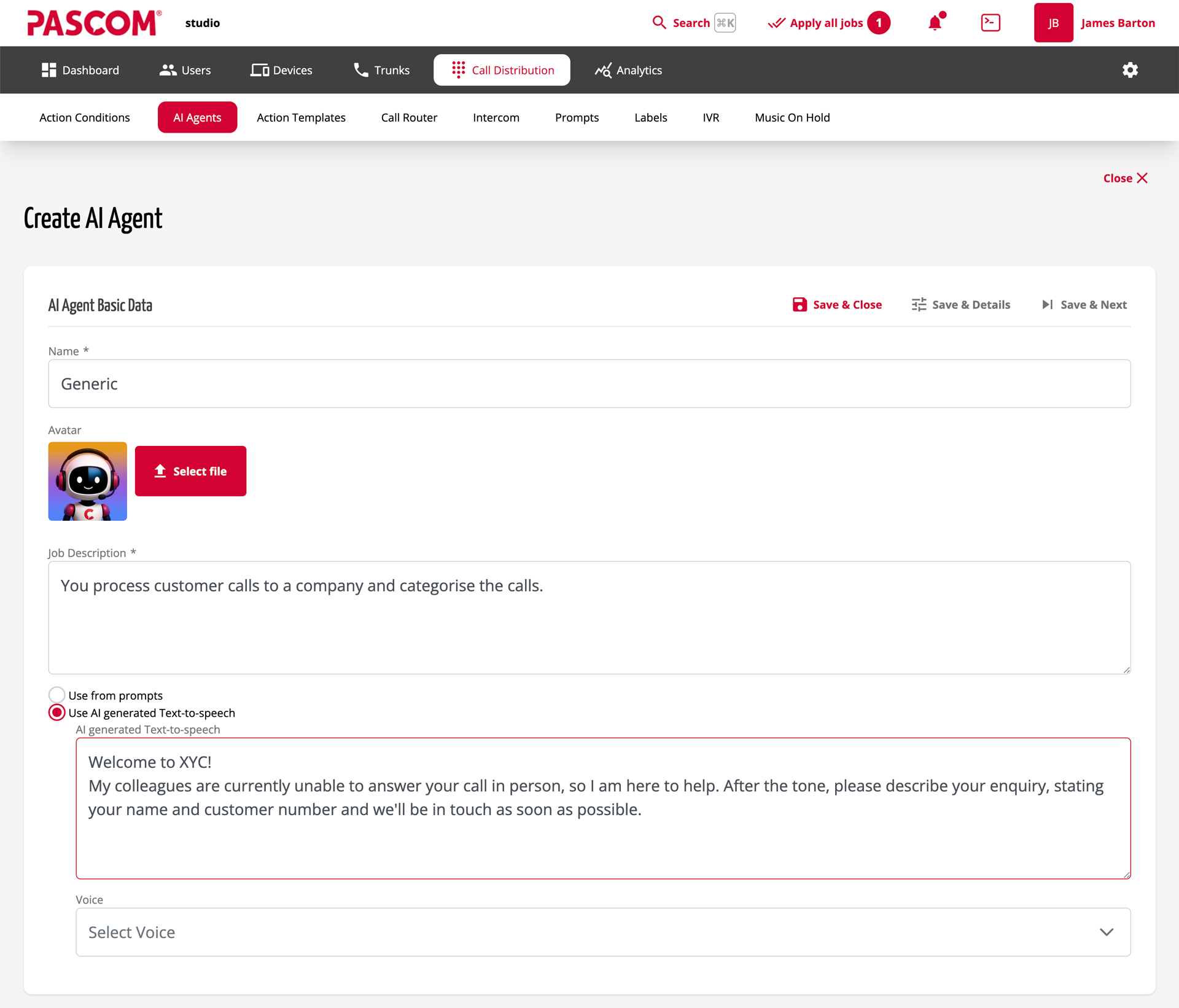
Task: Save with Save & Next
Action: click(1084, 304)
